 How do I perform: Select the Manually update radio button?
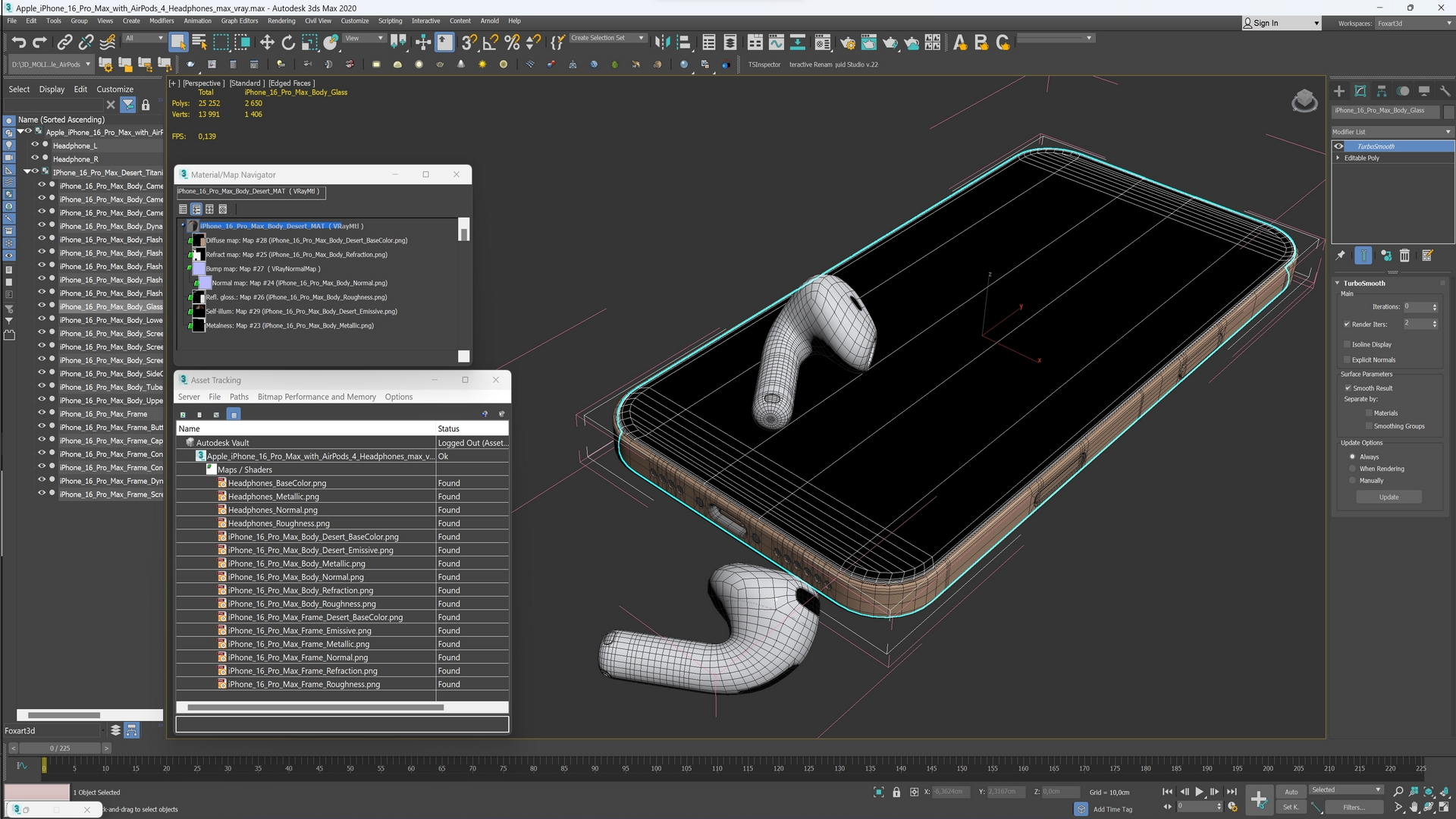pyautogui.click(x=1352, y=481)
